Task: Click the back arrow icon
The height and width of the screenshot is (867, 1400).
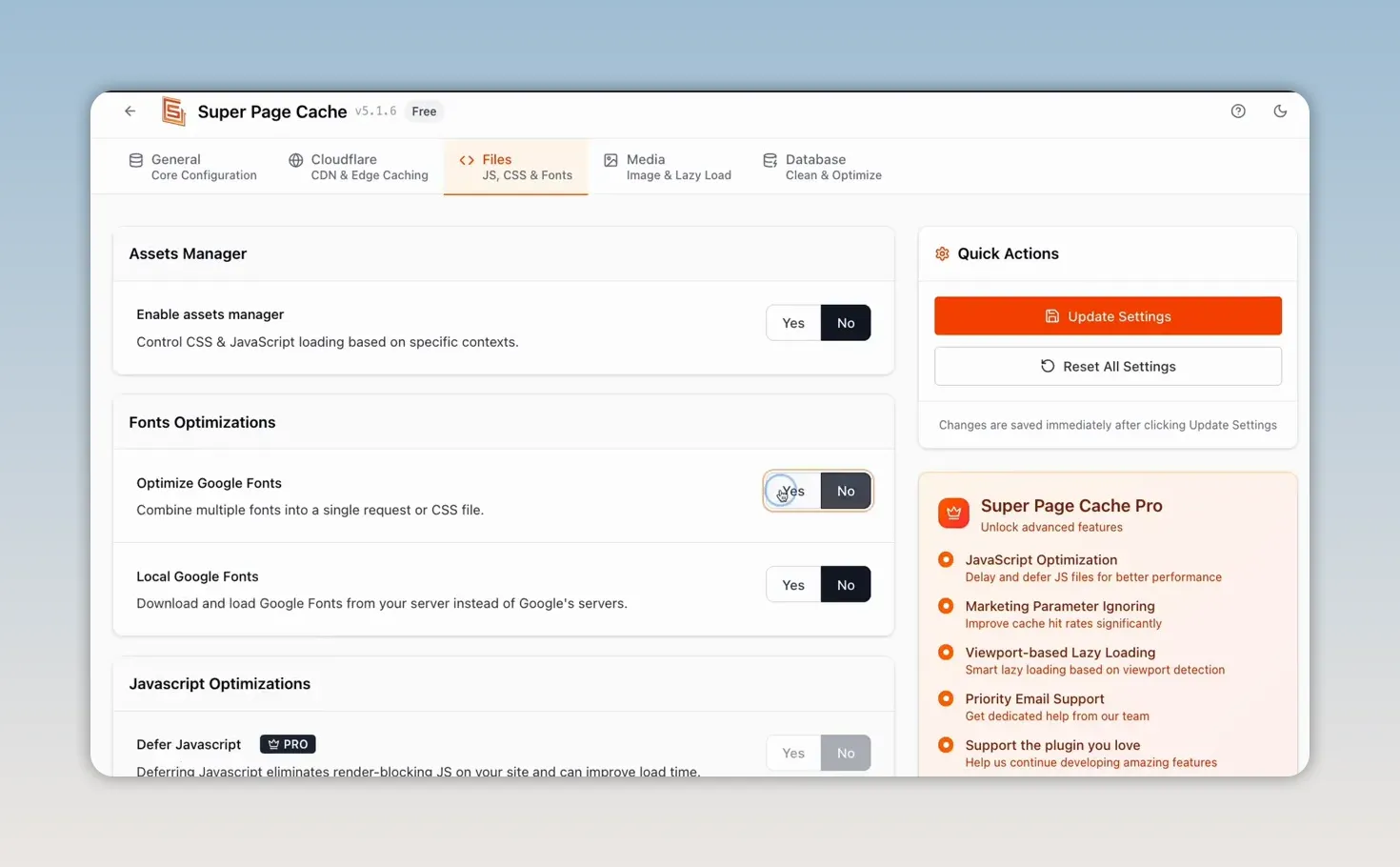Action: click(x=130, y=111)
